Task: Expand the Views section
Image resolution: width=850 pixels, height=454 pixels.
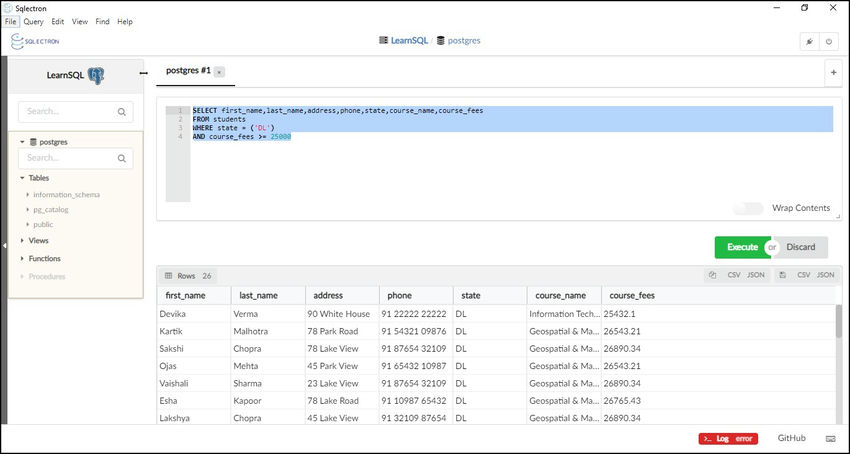Action: tap(22, 241)
